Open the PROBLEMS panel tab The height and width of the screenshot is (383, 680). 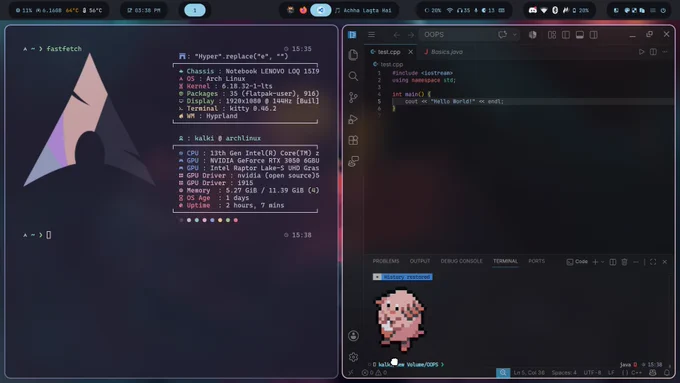click(x=386, y=261)
